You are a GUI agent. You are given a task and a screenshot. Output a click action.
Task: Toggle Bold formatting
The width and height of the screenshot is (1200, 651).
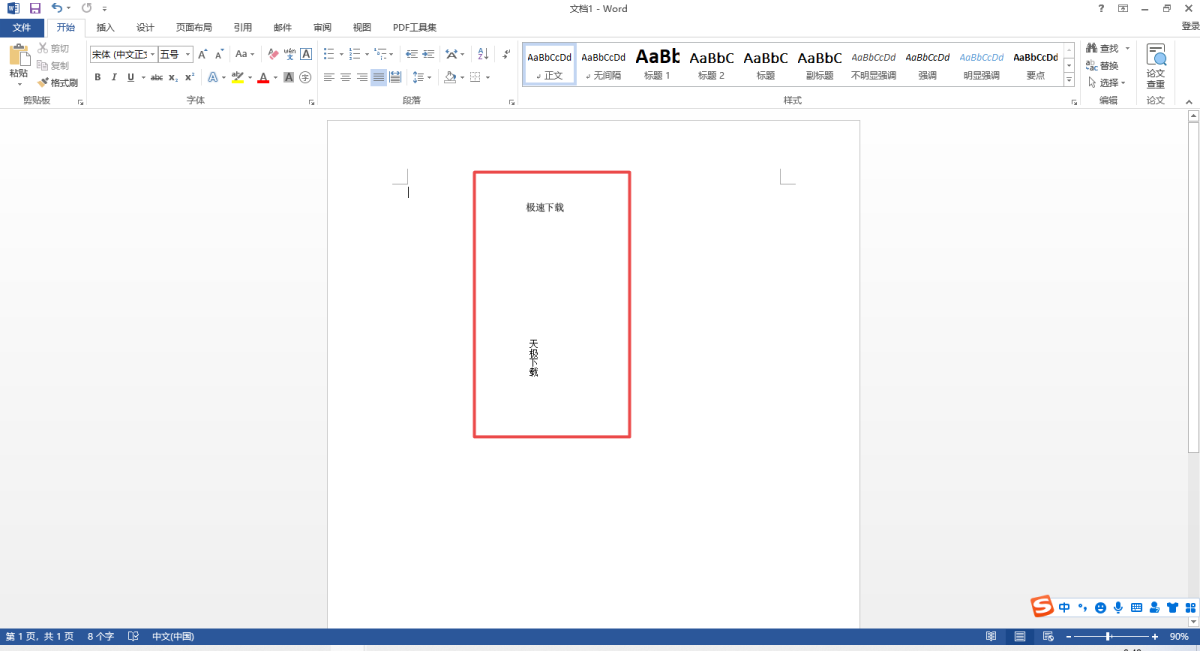pyautogui.click(x=97, y=77)
